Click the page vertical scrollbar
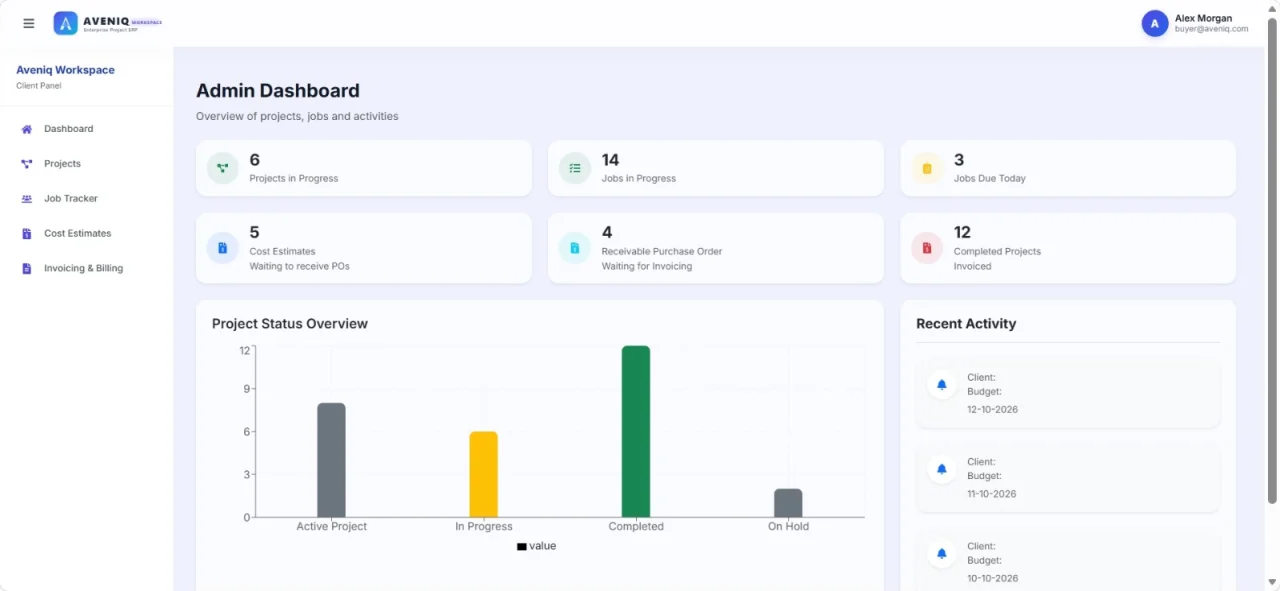The height and width of the screenshot is (591, 1280). [1272, 260]
